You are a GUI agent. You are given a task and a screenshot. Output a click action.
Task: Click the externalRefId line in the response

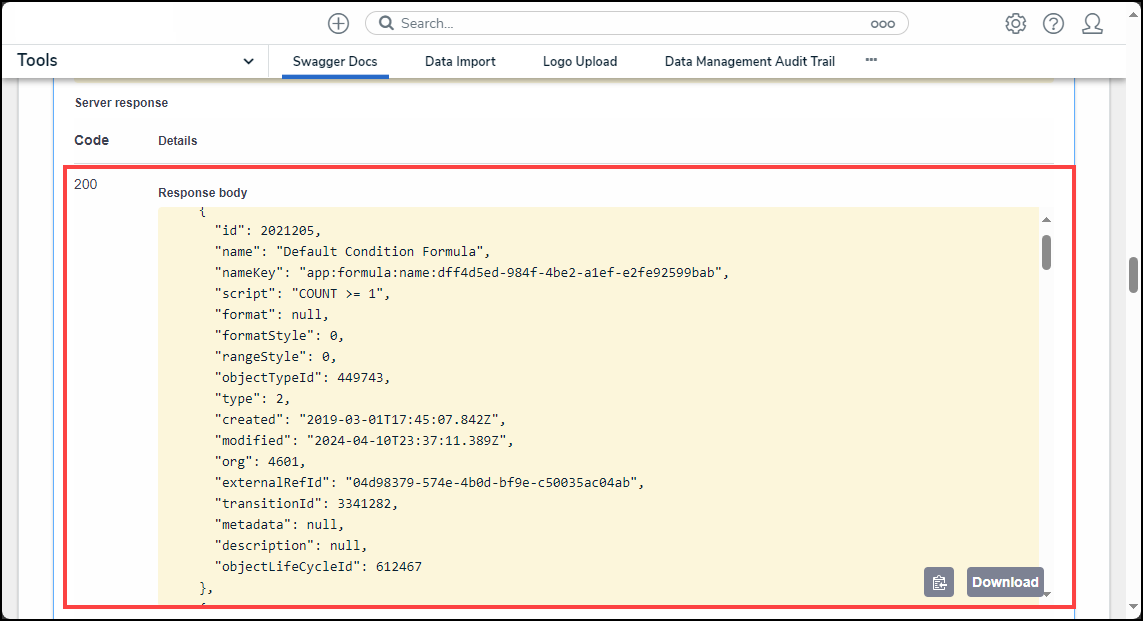(429, 483)
